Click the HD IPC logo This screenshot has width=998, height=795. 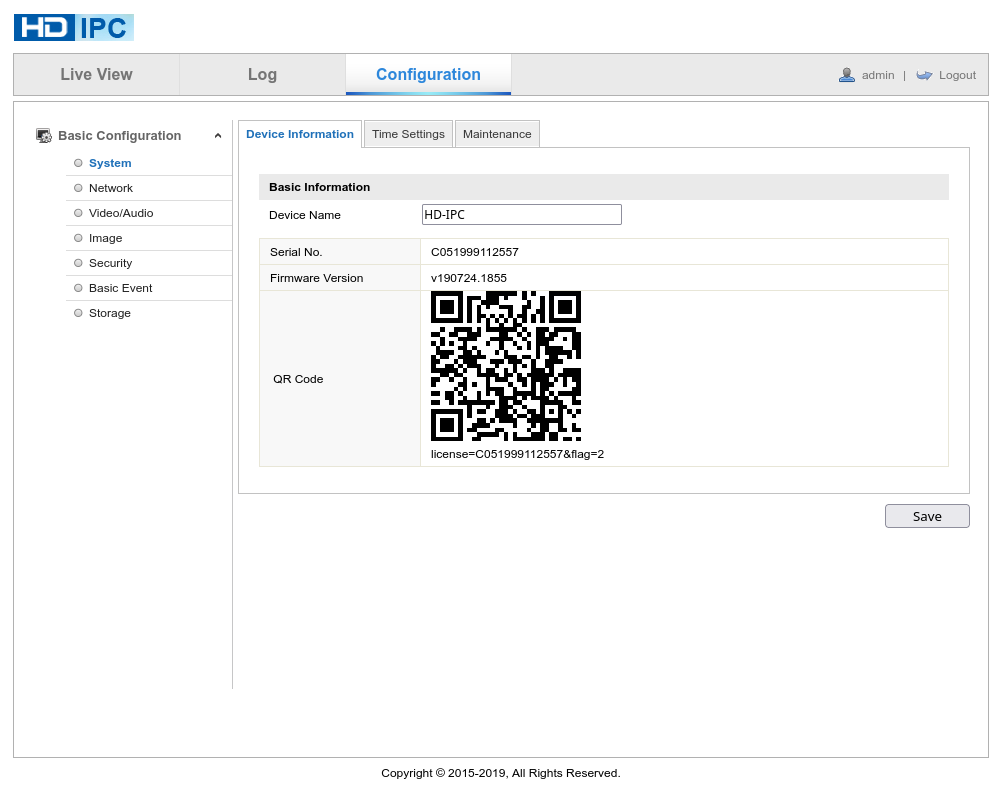click(x=73, y=27)
